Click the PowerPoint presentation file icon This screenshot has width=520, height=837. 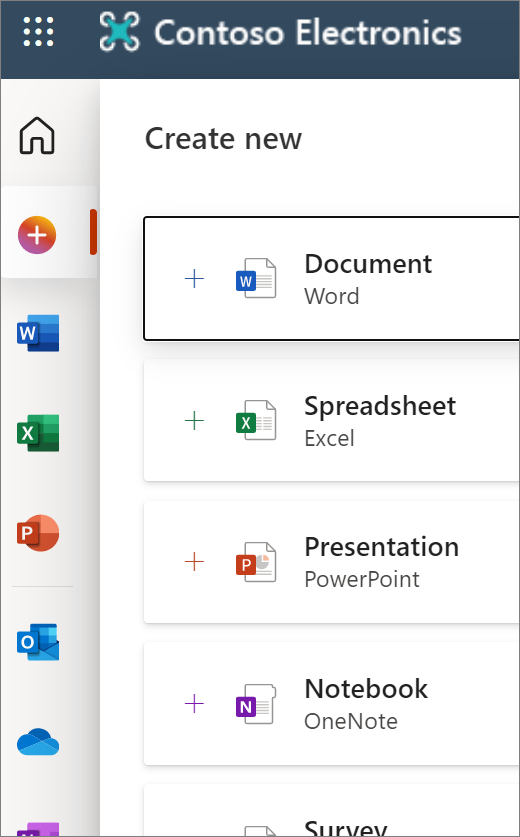256,562
